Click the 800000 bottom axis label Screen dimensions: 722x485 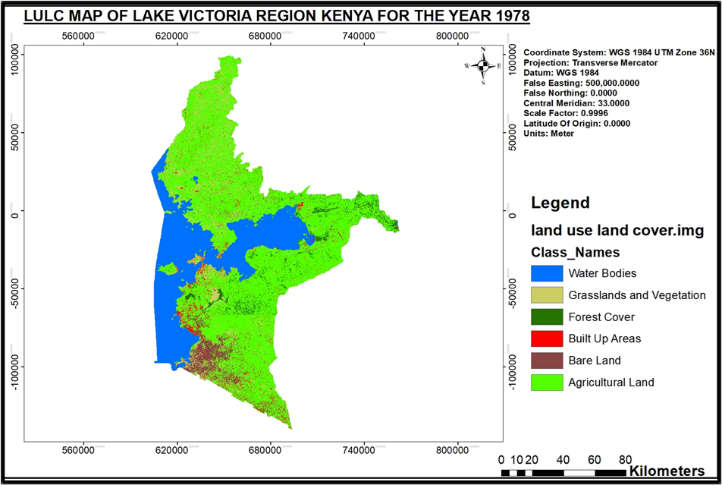452,450
